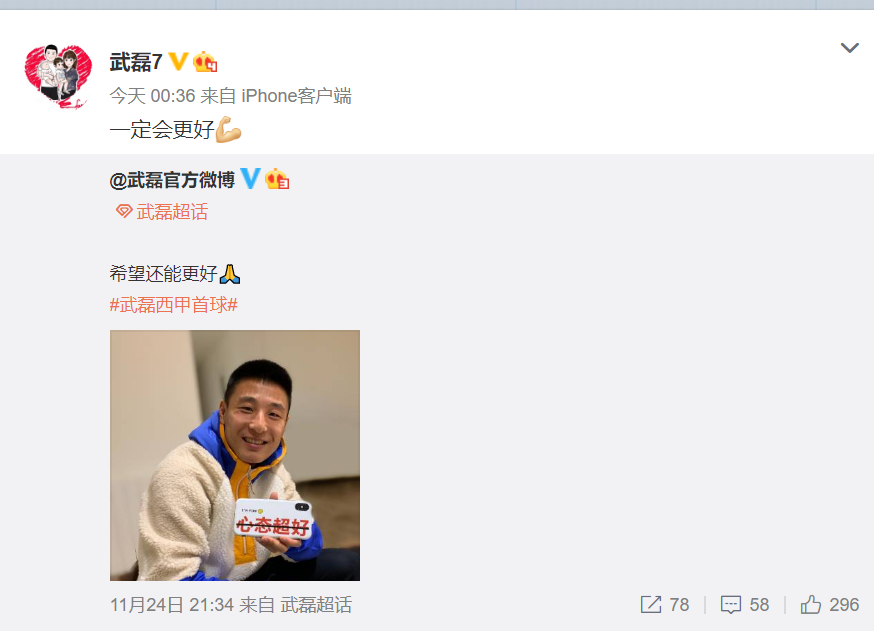Open the 武磊7 username link

click(136, 62)
